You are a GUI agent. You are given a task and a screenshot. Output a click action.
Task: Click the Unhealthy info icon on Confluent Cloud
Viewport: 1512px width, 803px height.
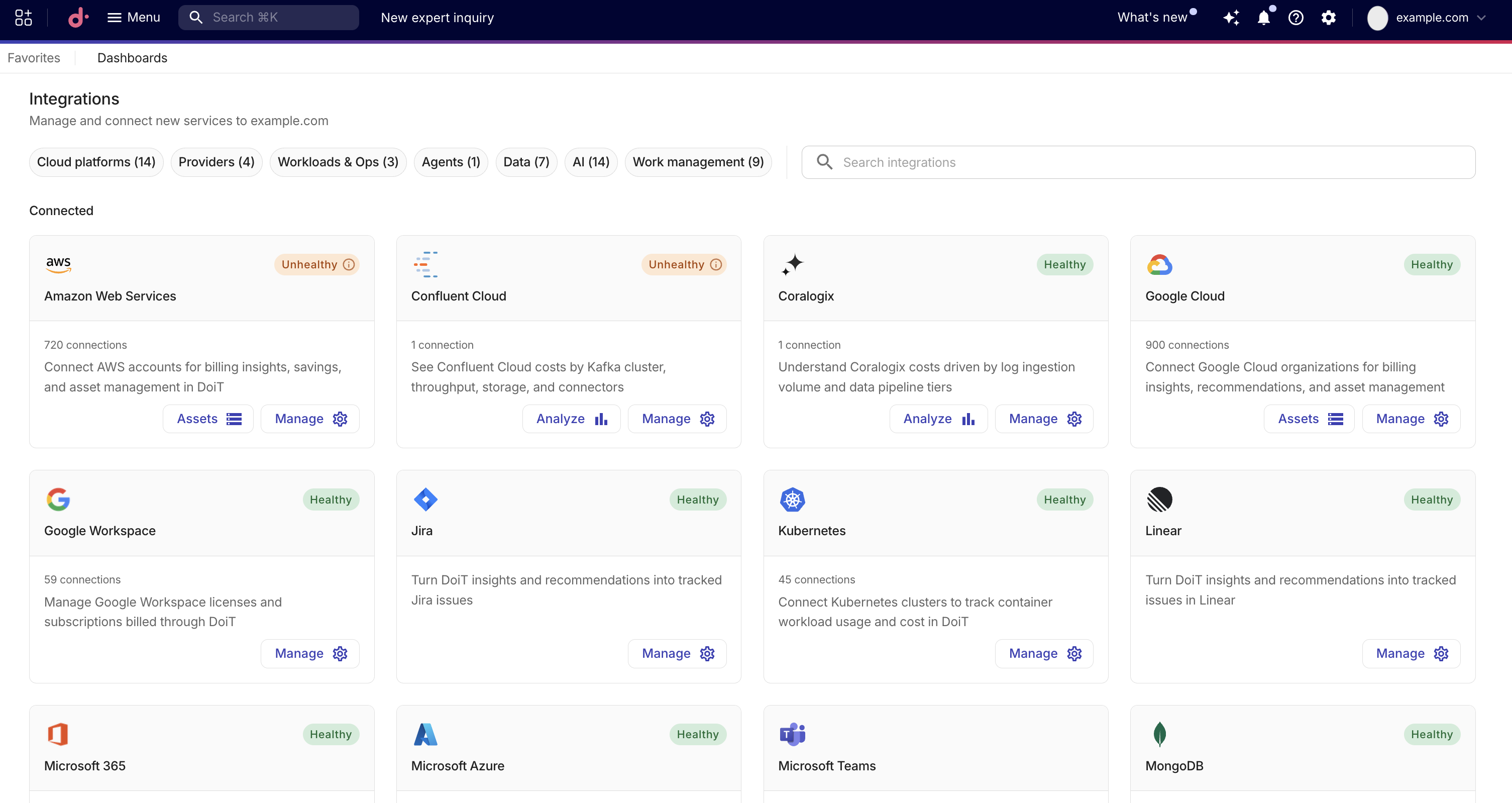click(x=715, y=265)
